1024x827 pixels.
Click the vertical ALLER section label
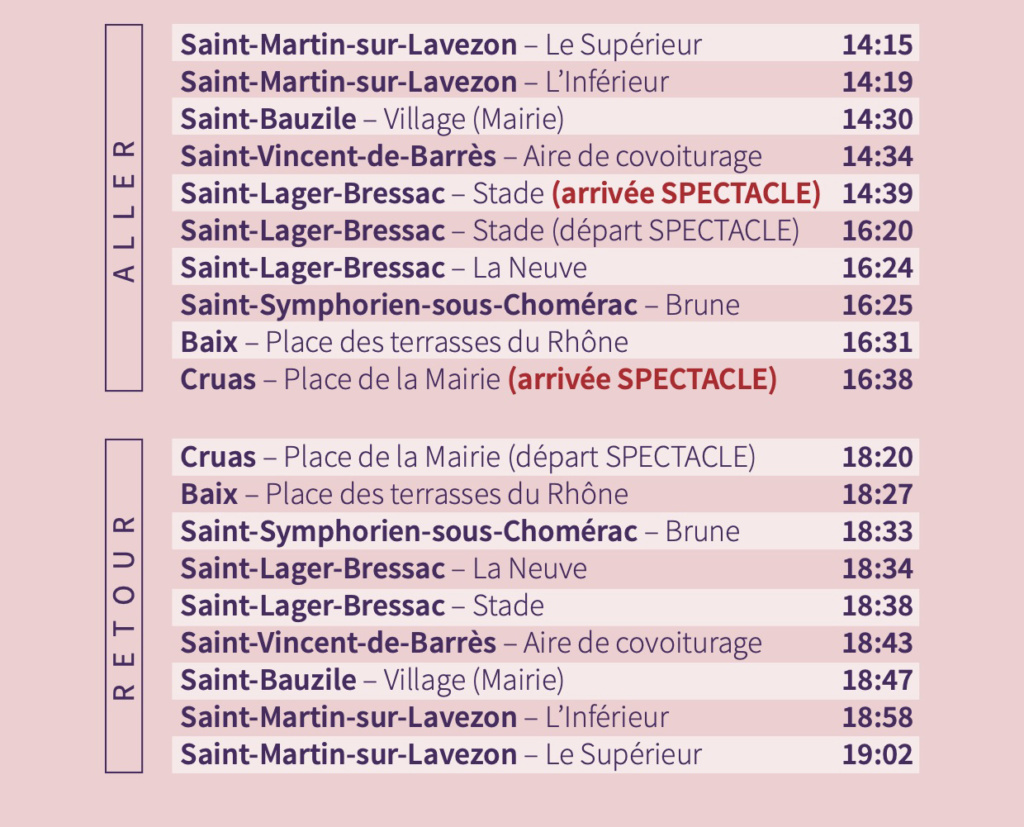pyautogui.click(x=124, y=207)
